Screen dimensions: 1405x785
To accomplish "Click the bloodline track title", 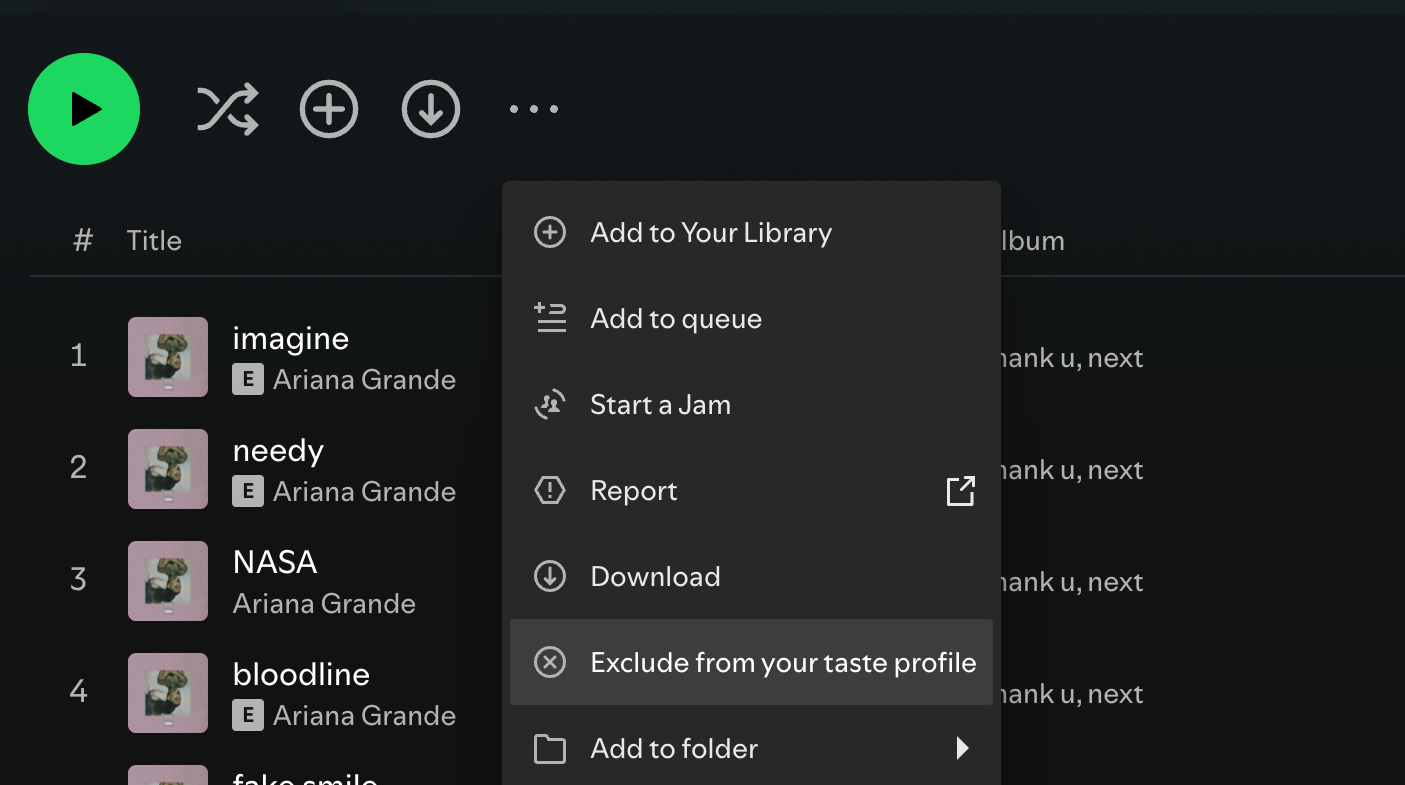I will pos(301,675).
